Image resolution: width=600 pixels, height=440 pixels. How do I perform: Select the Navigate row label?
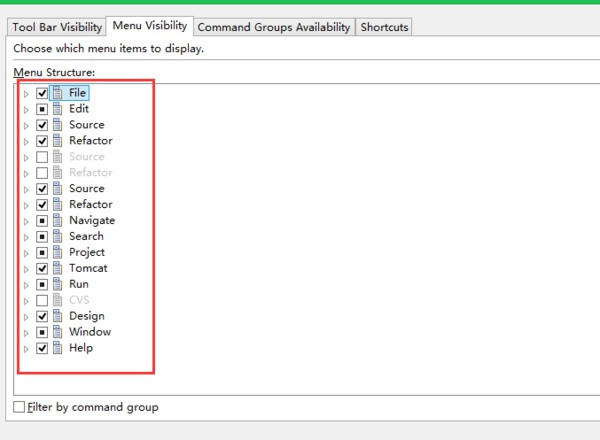(92, 221)
